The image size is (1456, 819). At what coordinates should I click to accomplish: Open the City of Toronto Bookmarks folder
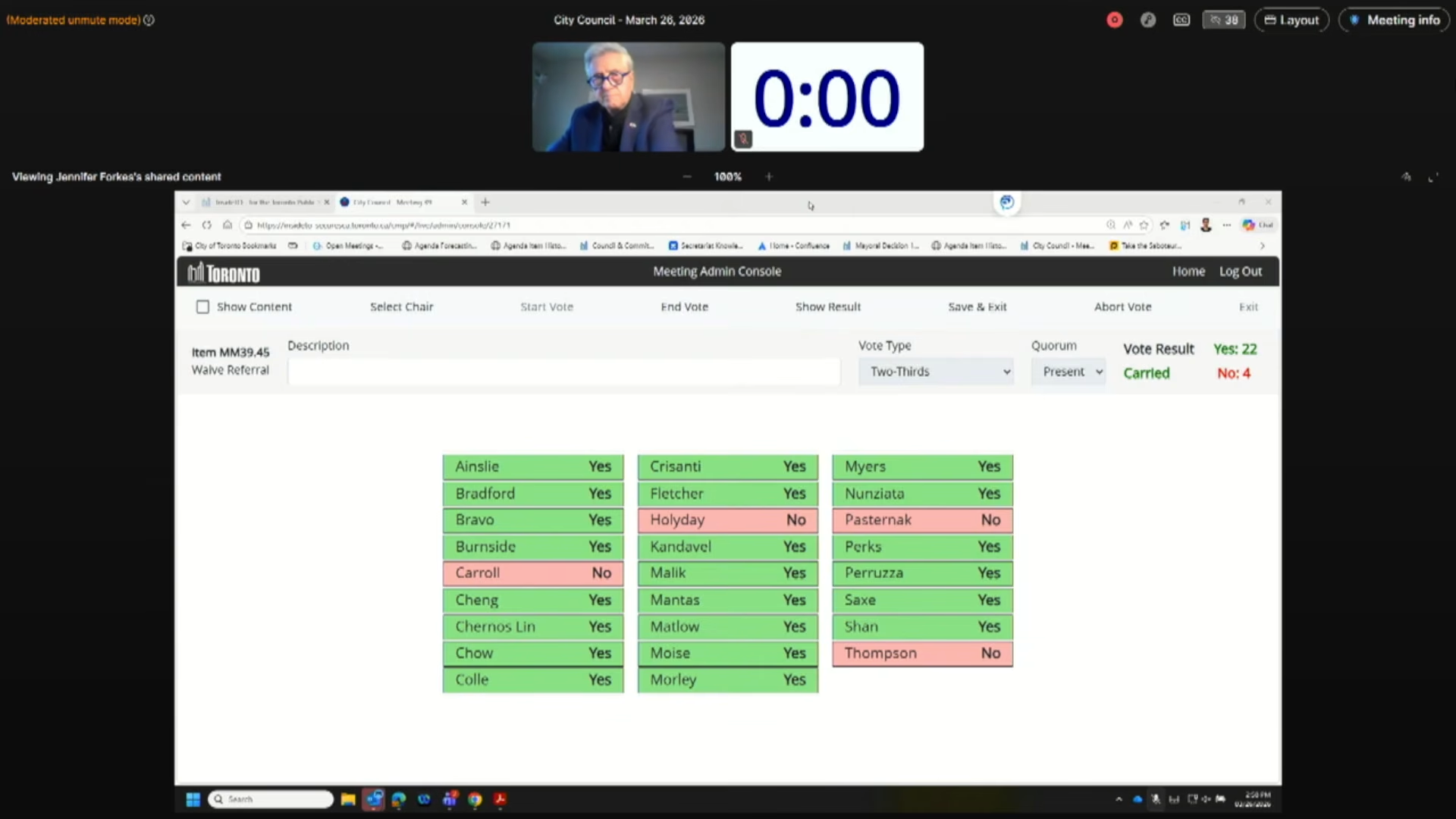tap(230, 246)
